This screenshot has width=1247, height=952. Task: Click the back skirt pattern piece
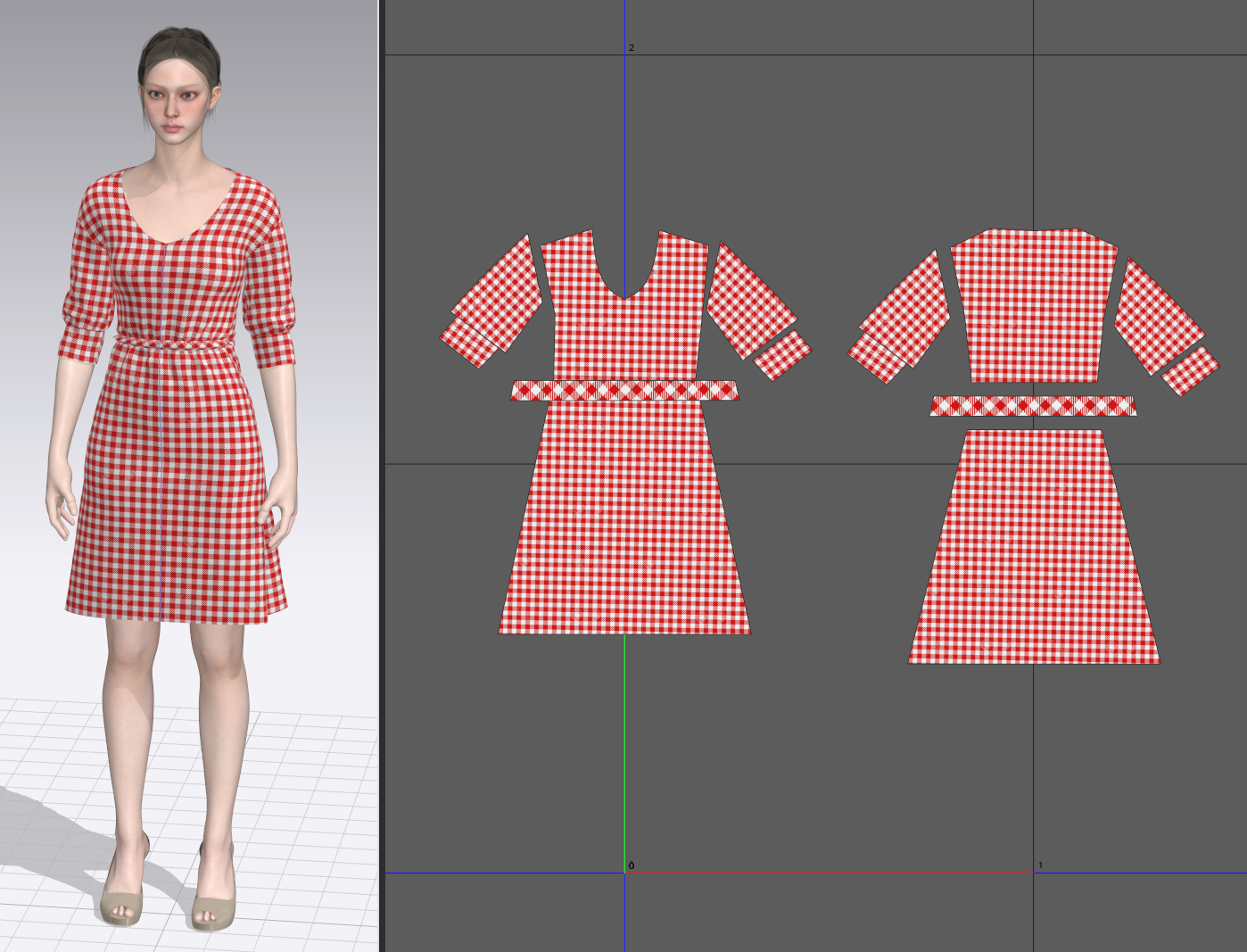1033,553
